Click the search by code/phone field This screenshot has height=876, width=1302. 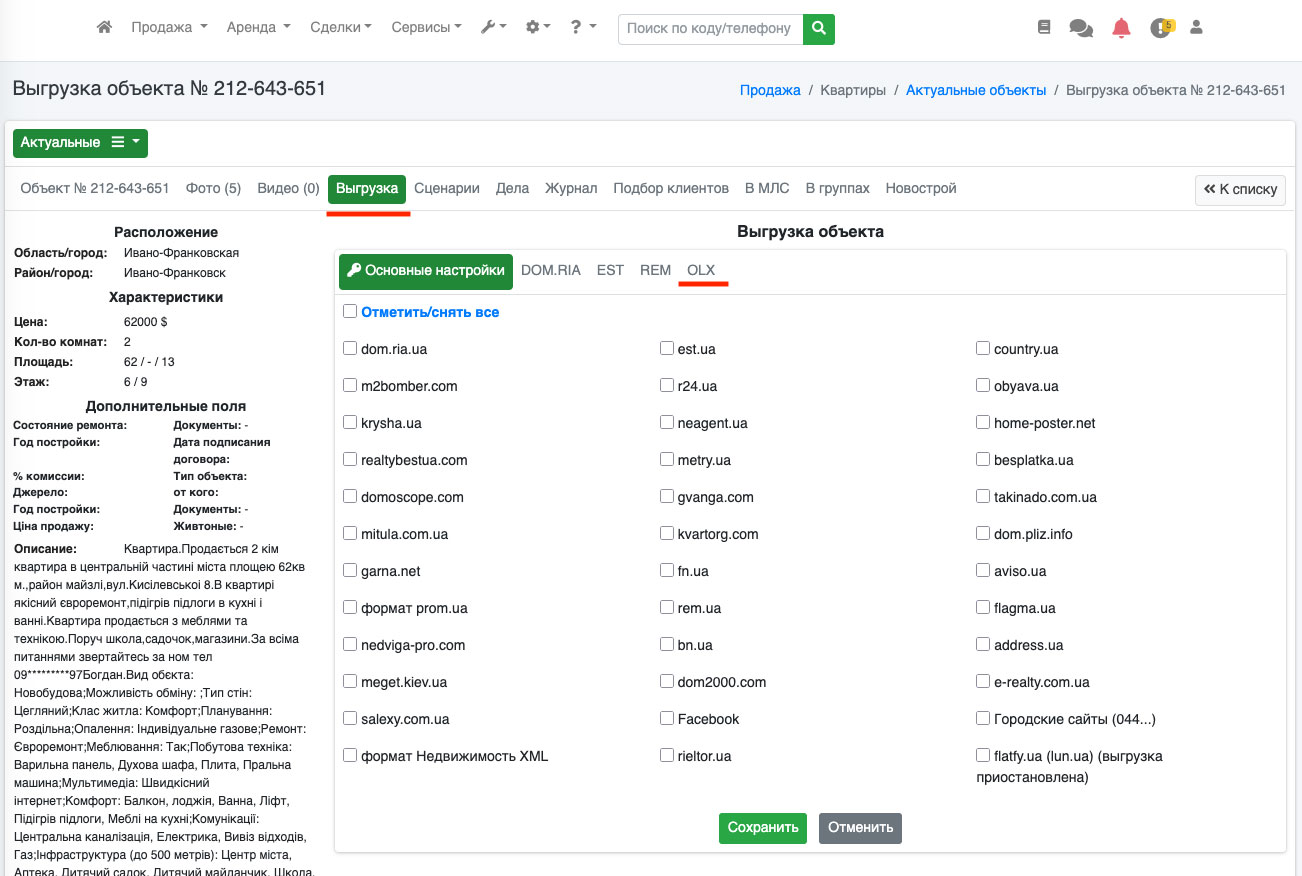[x=710, y=29]
